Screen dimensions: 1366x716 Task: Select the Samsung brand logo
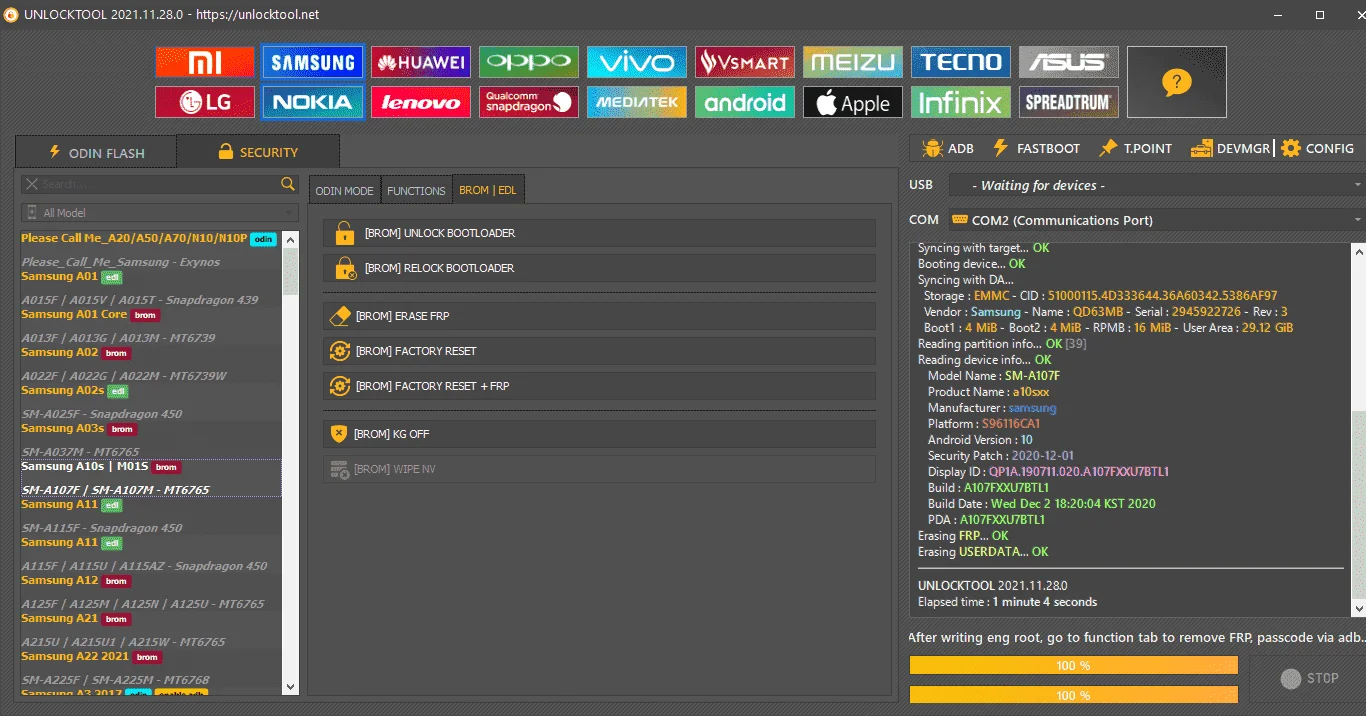point(313,62)
